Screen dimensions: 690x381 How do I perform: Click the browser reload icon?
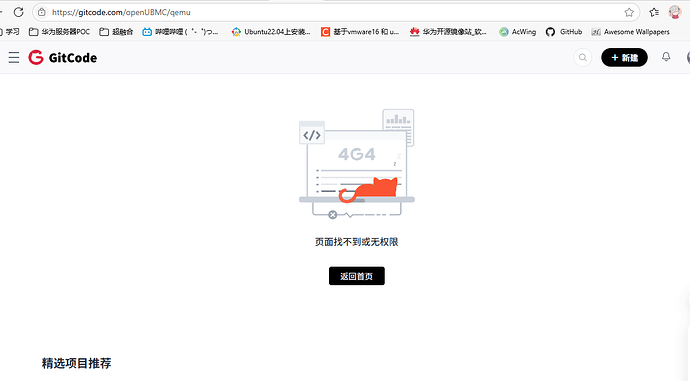click(x=18, y=12)
